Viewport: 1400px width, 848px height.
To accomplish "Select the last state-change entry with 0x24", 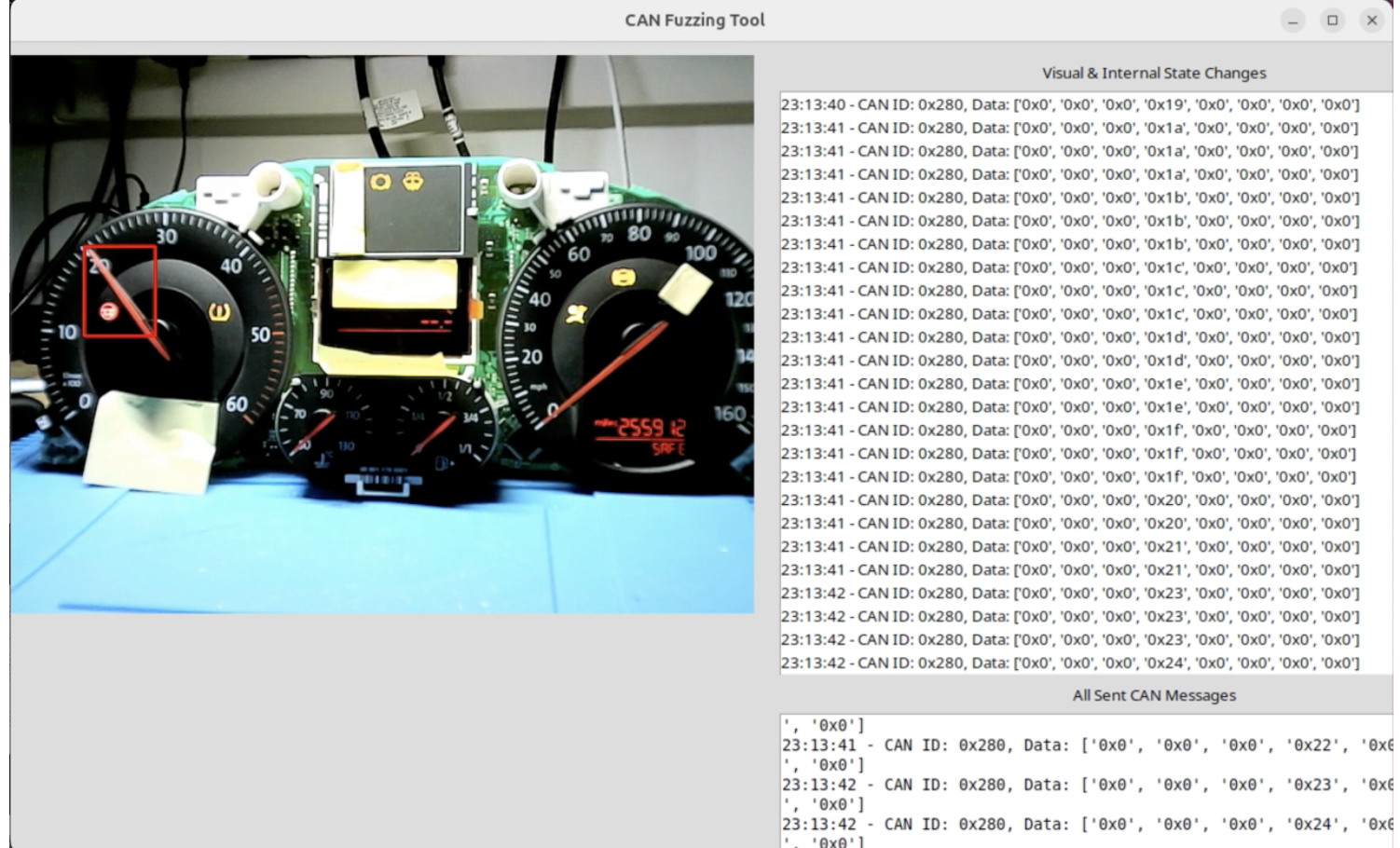I will point(1069,663).
